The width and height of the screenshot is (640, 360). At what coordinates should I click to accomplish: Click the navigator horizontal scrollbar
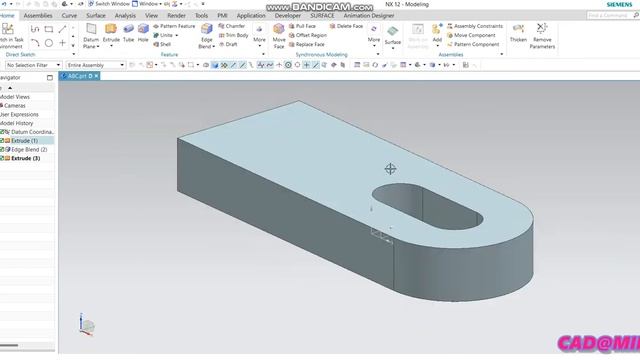(9, 345)
